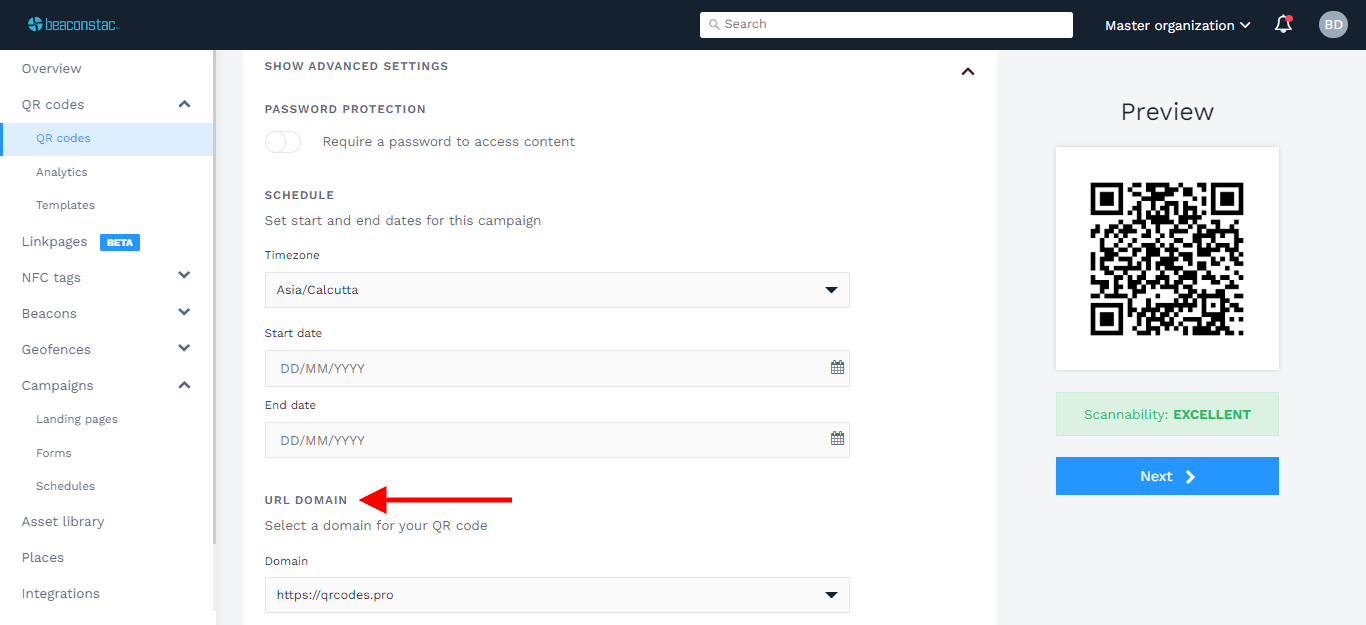Go to Analytics in sidebar

point(62,172)
